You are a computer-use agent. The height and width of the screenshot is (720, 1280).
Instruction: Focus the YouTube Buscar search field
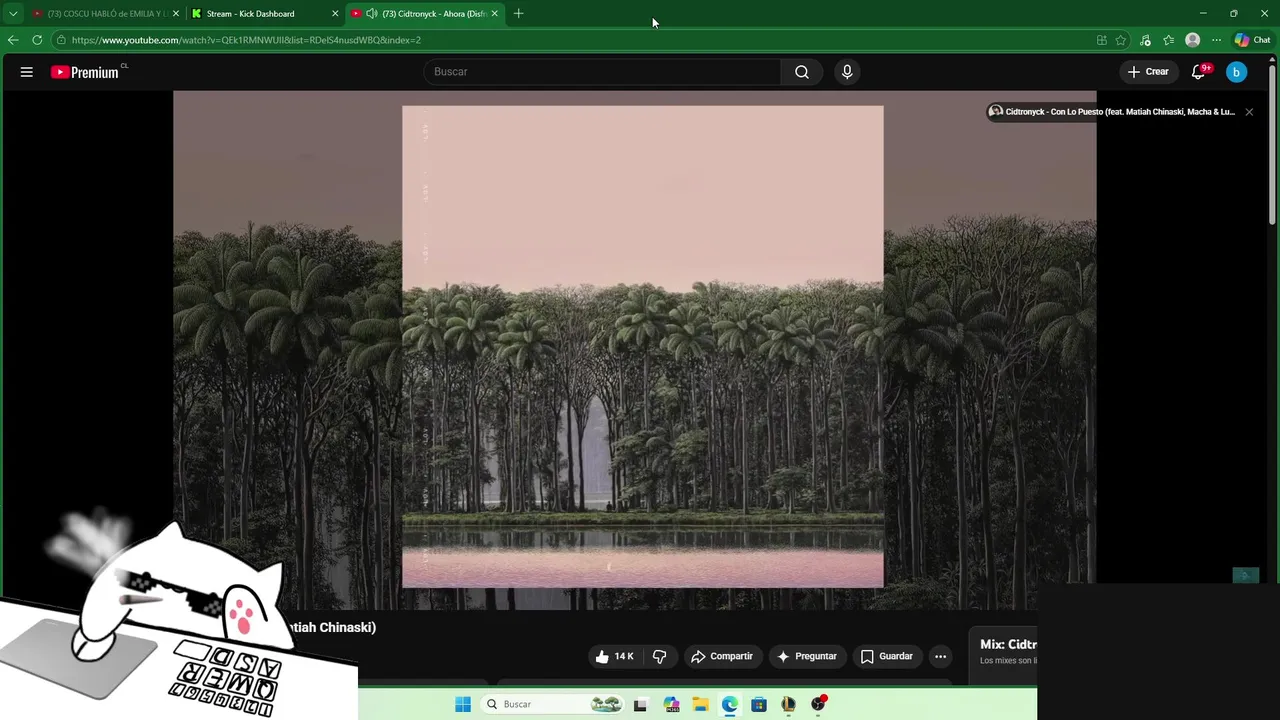603,72
